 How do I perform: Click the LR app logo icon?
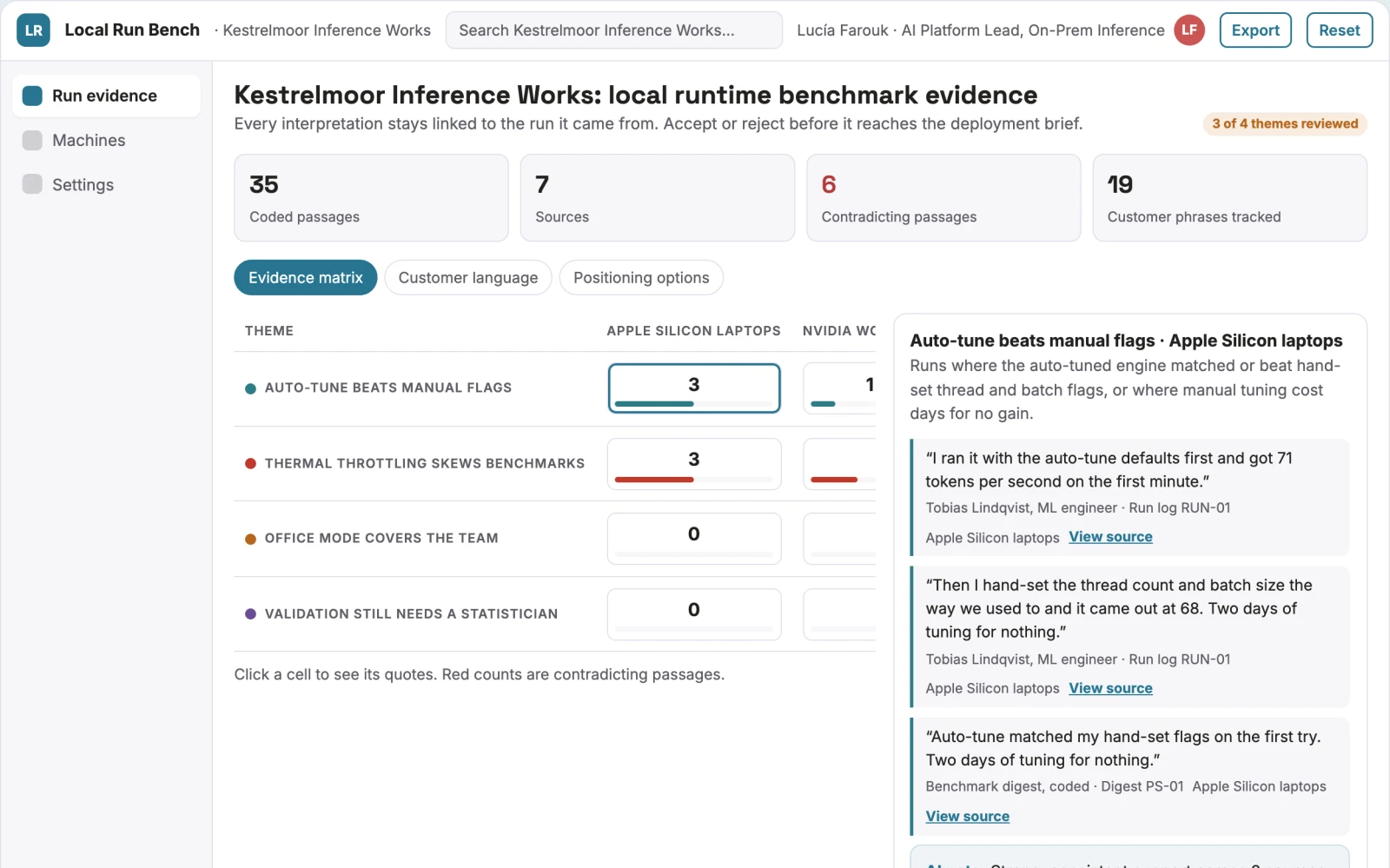click(x=33, y=30)
